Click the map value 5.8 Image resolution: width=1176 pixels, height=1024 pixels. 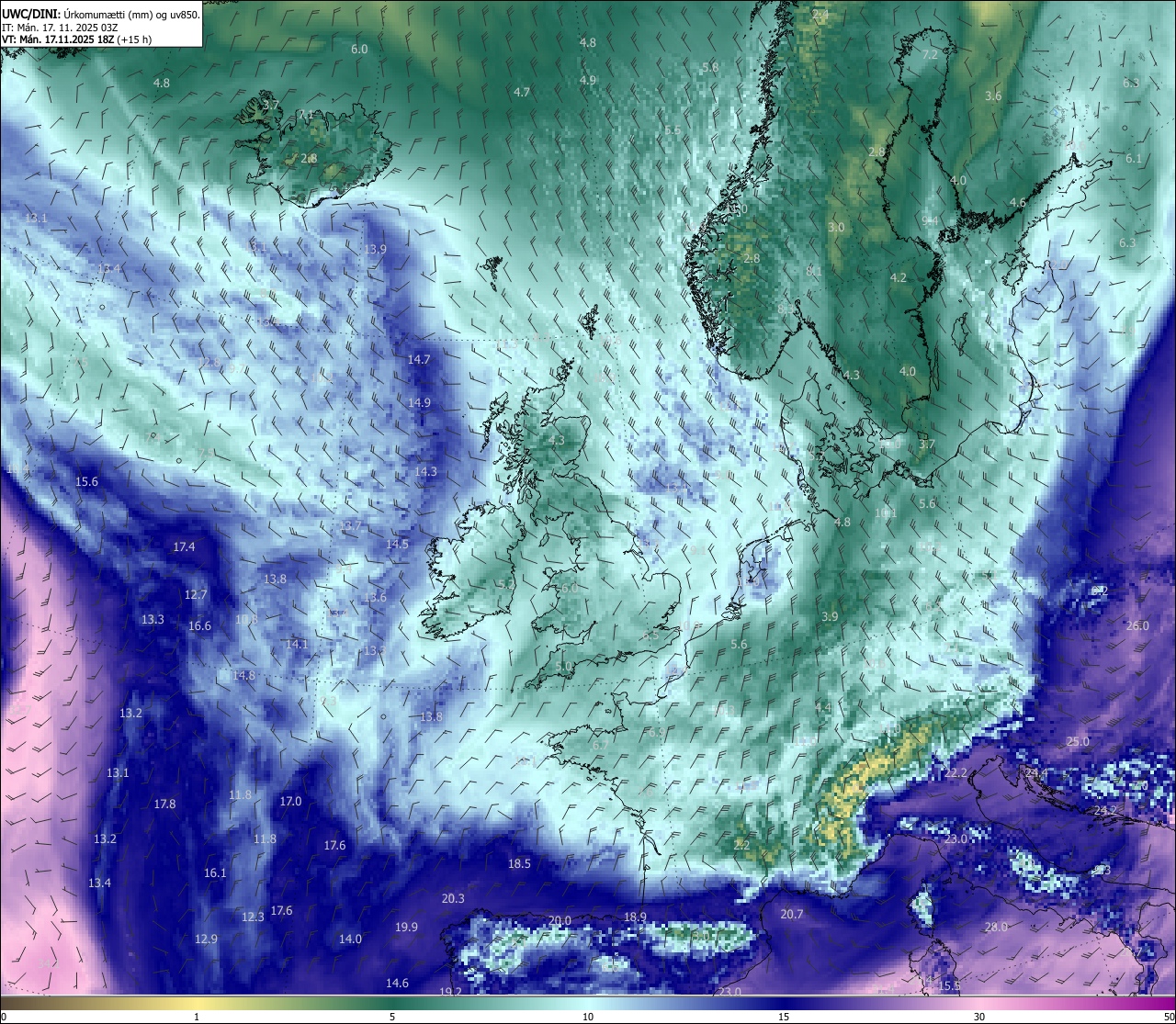[710, 67]
